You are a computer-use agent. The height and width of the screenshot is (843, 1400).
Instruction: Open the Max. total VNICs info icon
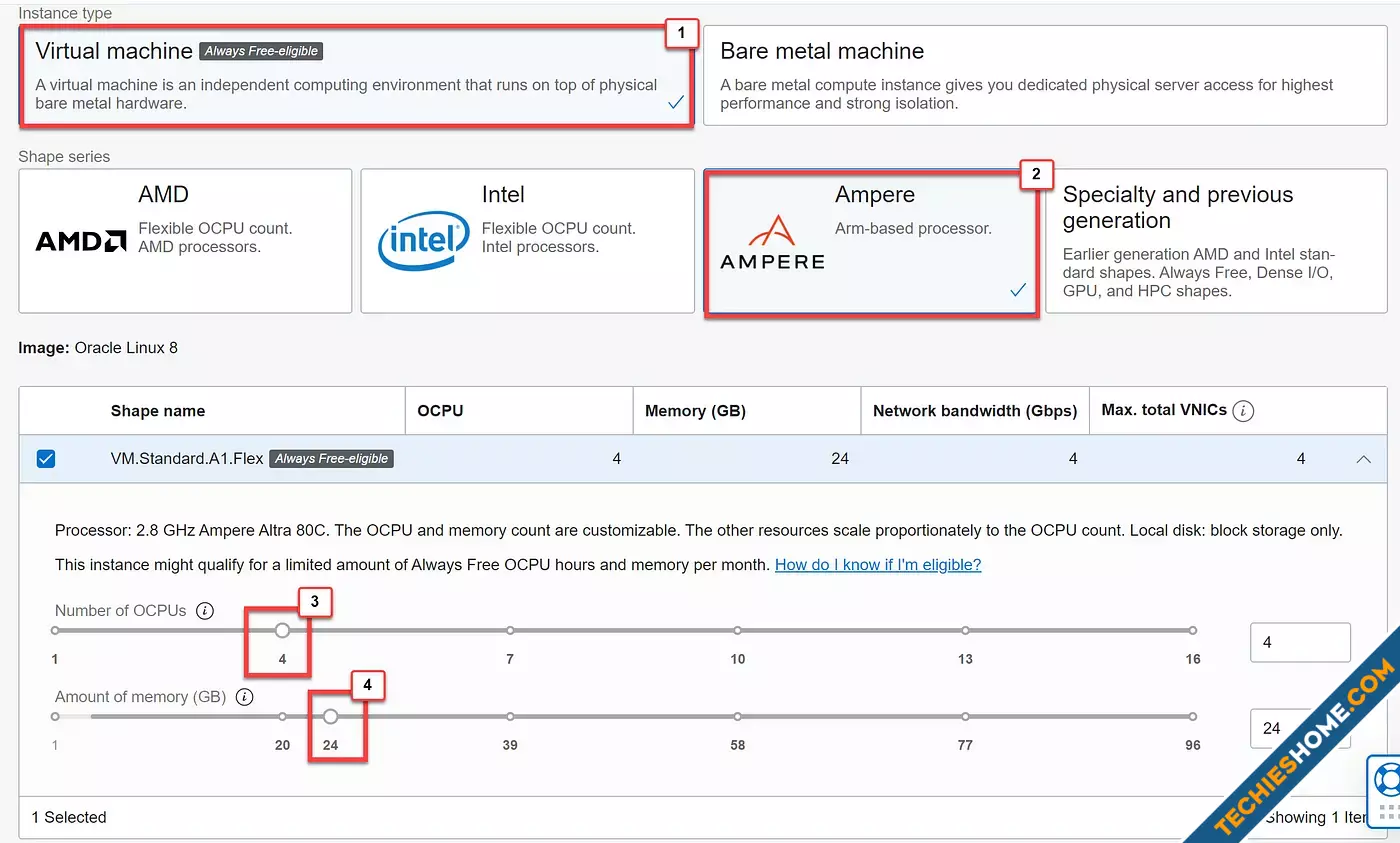click(x=1244, y=411)
